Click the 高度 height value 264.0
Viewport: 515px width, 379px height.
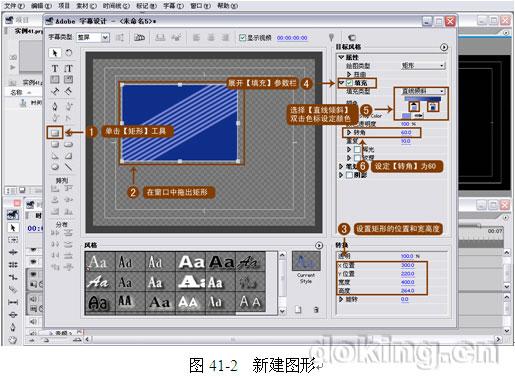pos(407,291)
